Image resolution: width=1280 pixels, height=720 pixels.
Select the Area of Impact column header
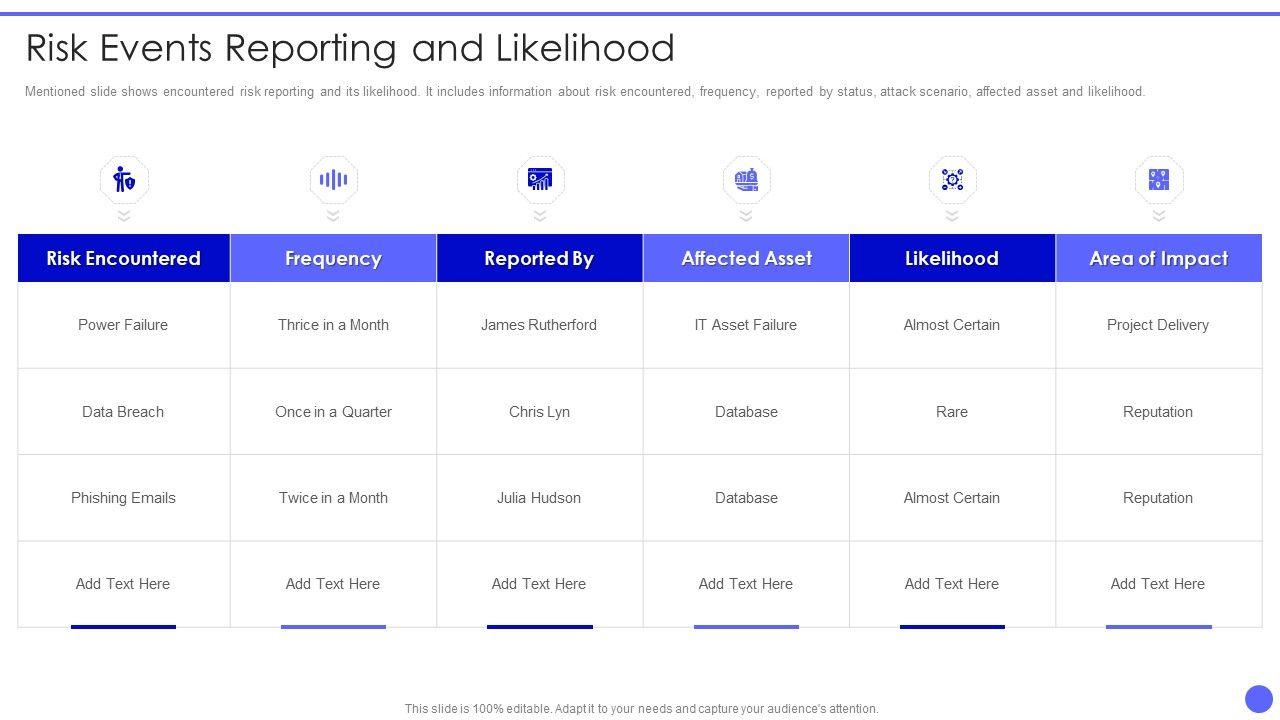click(1159, 258)
